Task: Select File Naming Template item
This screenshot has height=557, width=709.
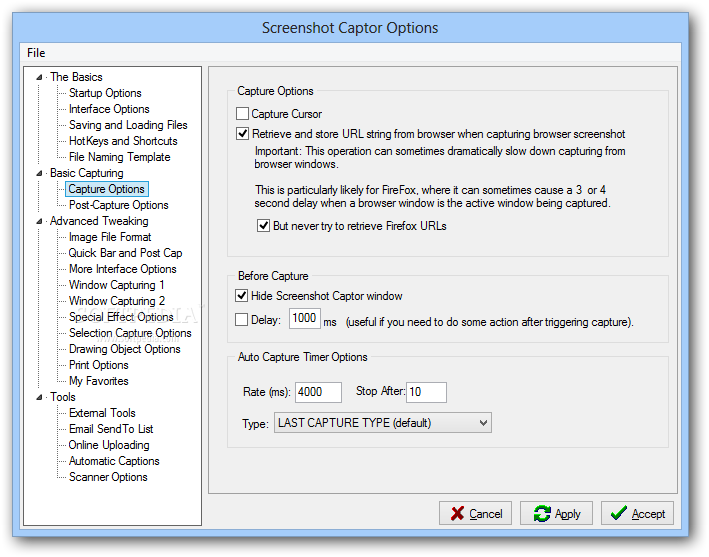Action: point(119,157)
